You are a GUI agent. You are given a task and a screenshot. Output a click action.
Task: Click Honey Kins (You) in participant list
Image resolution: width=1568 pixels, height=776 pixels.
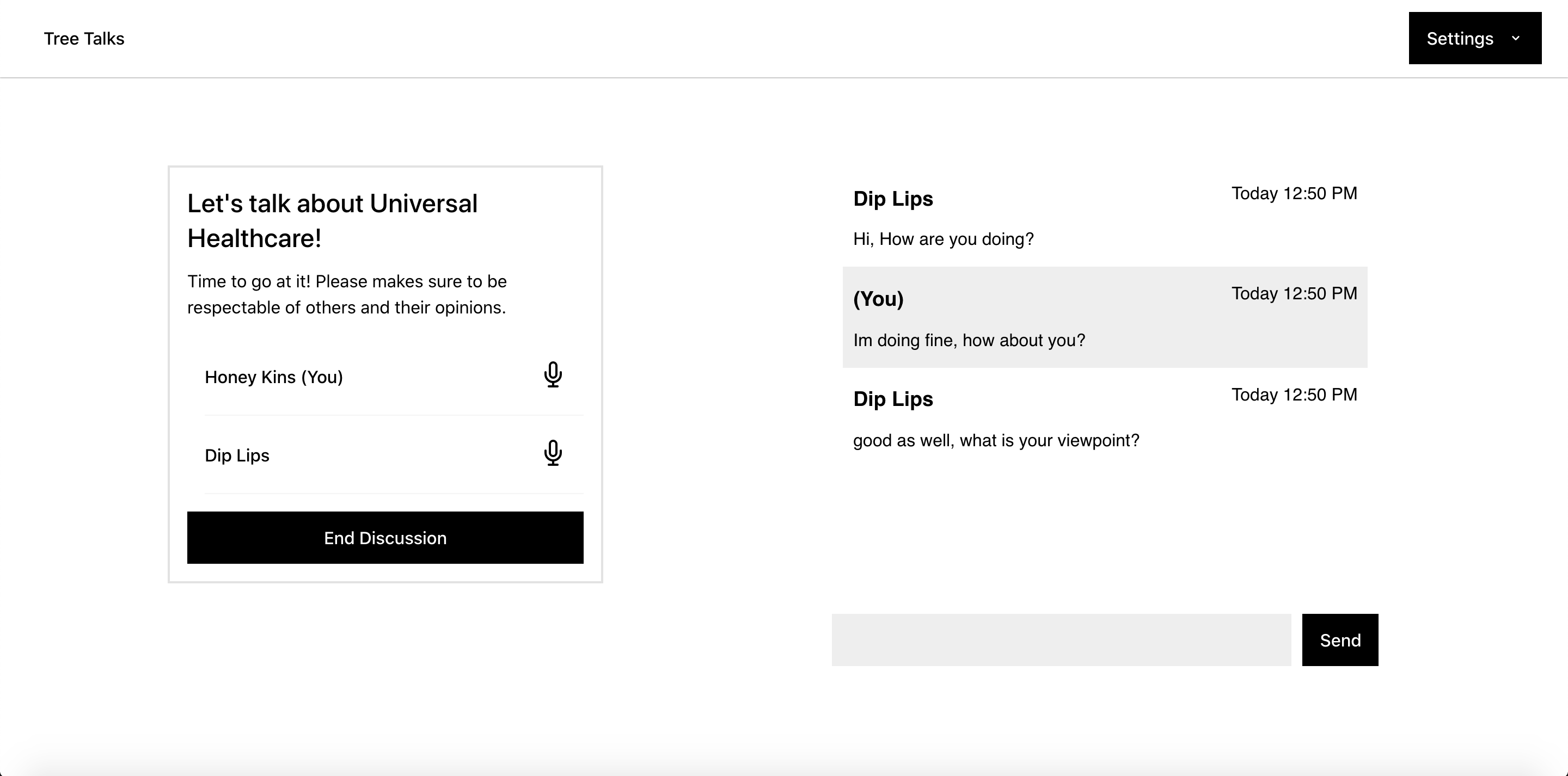(274, 377)
